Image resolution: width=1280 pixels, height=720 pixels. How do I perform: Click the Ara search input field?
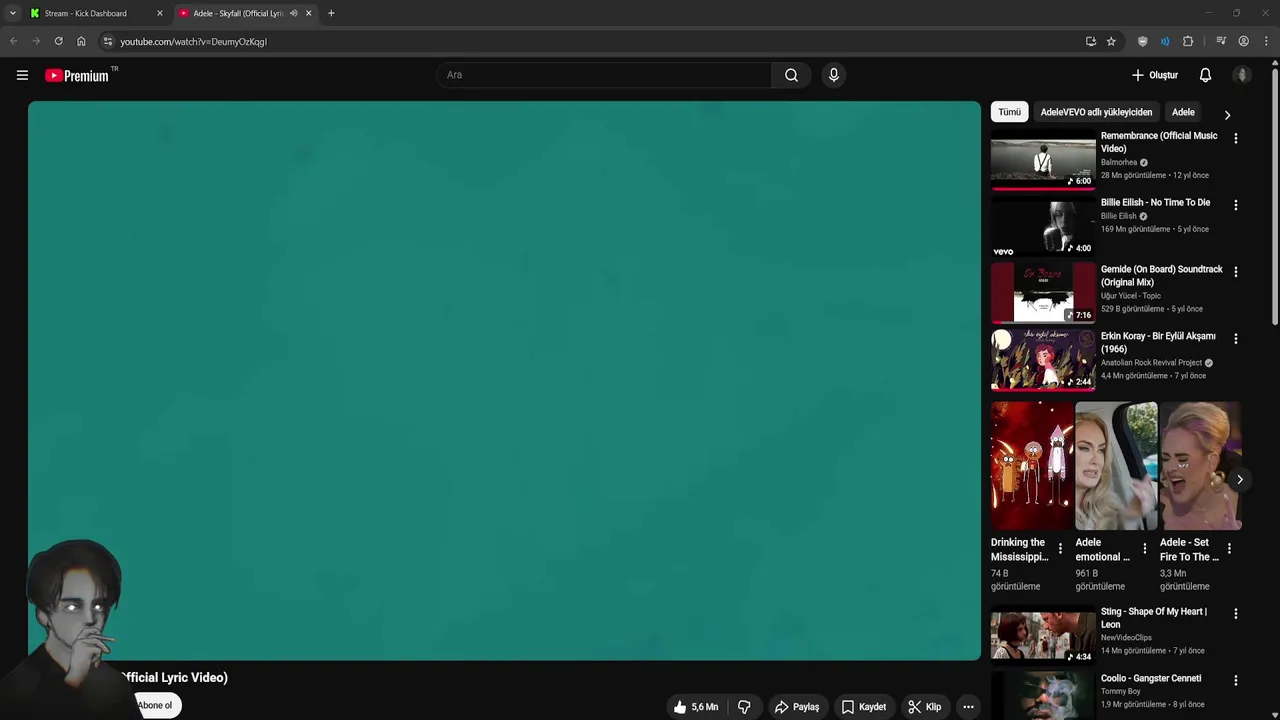[x=604, y=75]
